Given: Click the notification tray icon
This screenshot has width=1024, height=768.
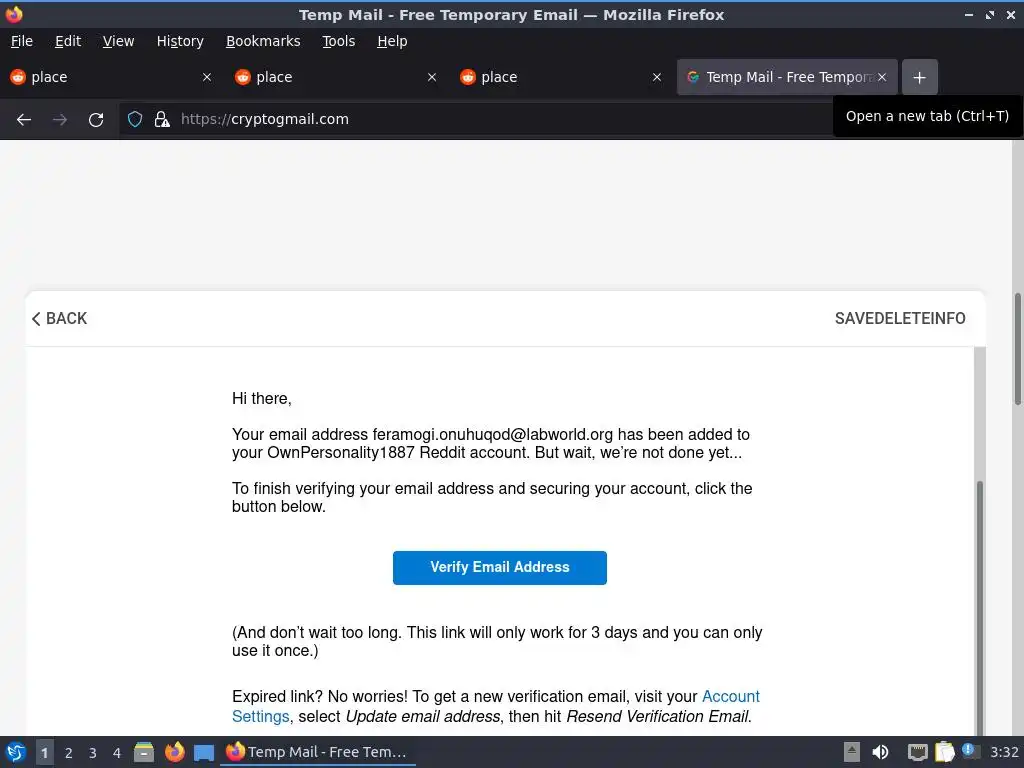Looking at the screenshot, I should (x=970, y=751).
